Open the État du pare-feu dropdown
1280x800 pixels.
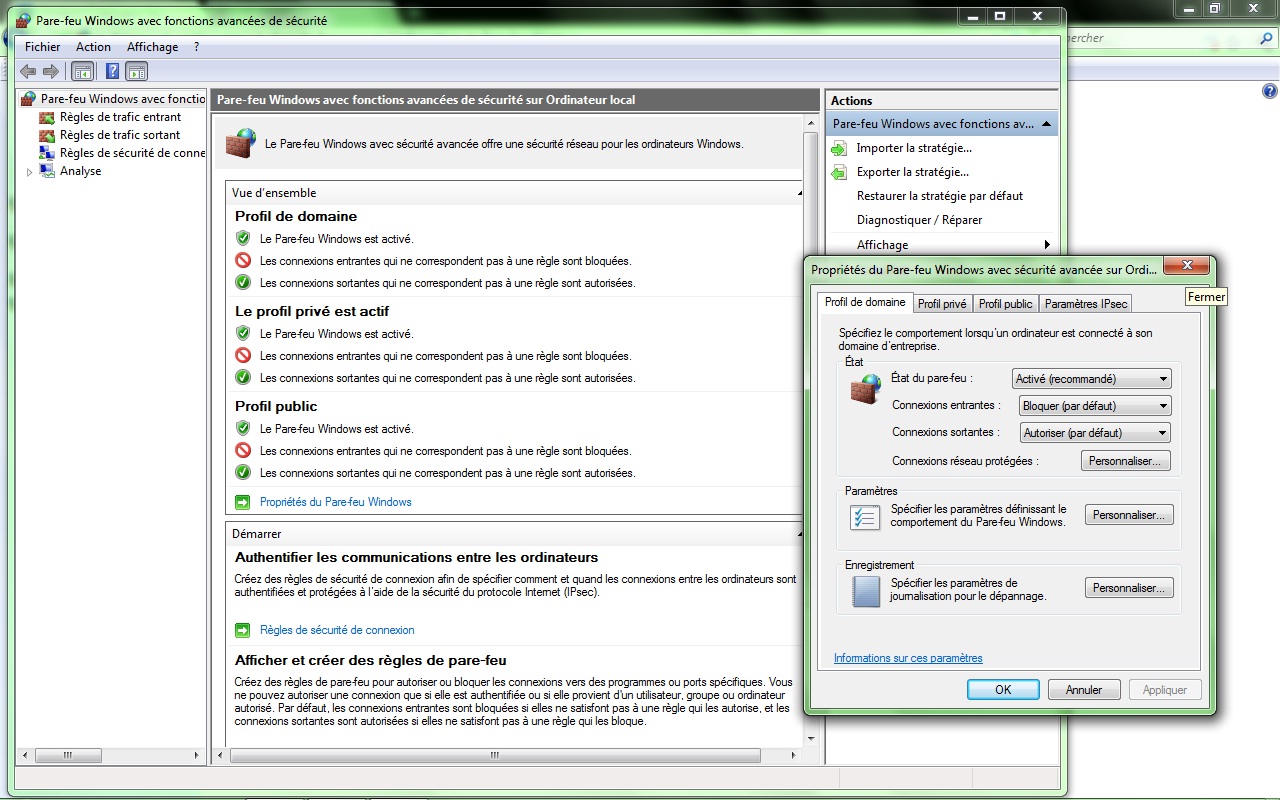(1091, 379)
